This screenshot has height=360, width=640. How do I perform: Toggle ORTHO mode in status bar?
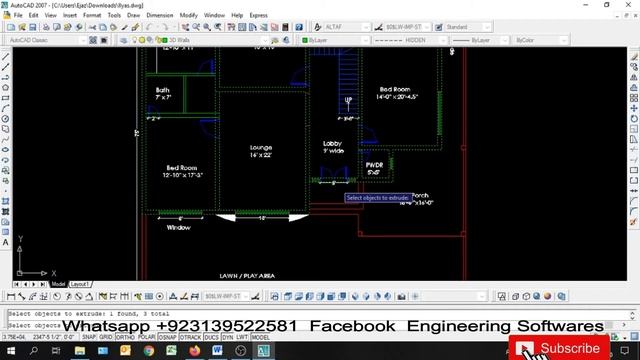(125, 337)
